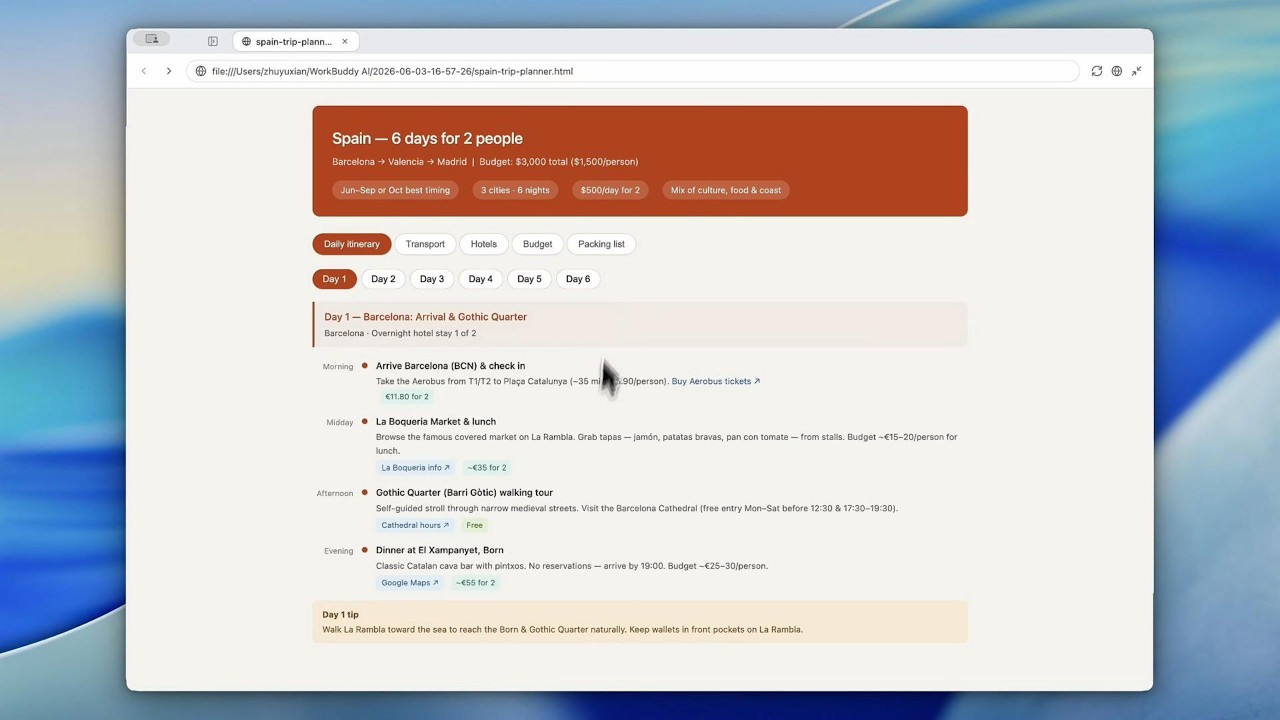Open the Cathedral hours link
This screenshot has height=720, width=1280.
point(415,525)
